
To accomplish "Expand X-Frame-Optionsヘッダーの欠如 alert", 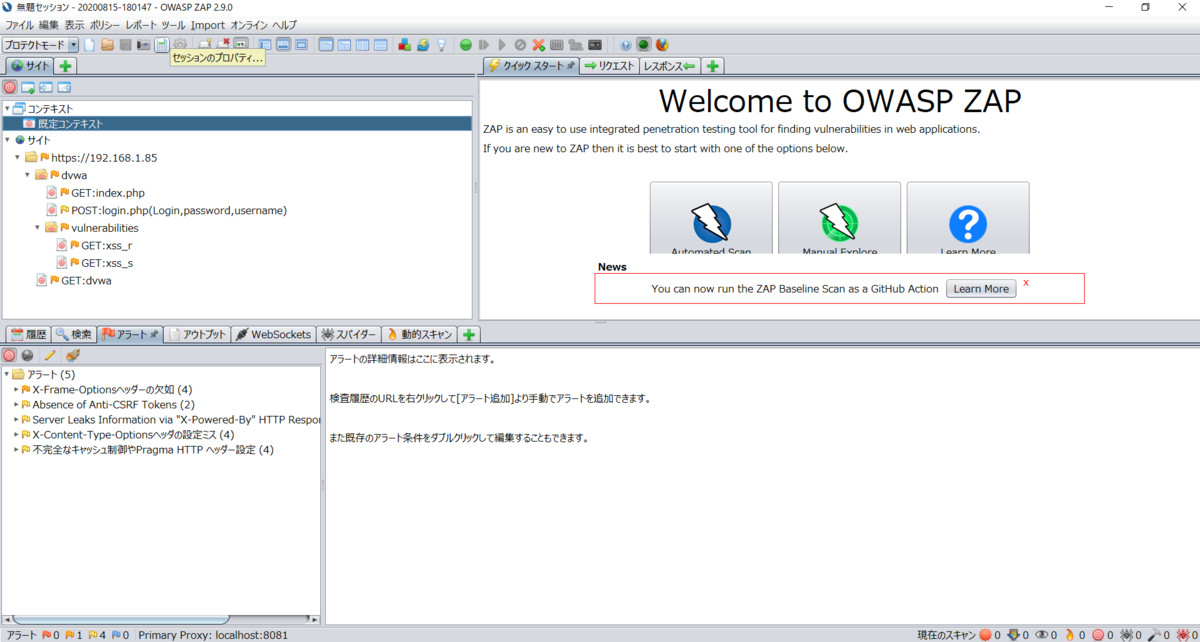I will 16,390.
